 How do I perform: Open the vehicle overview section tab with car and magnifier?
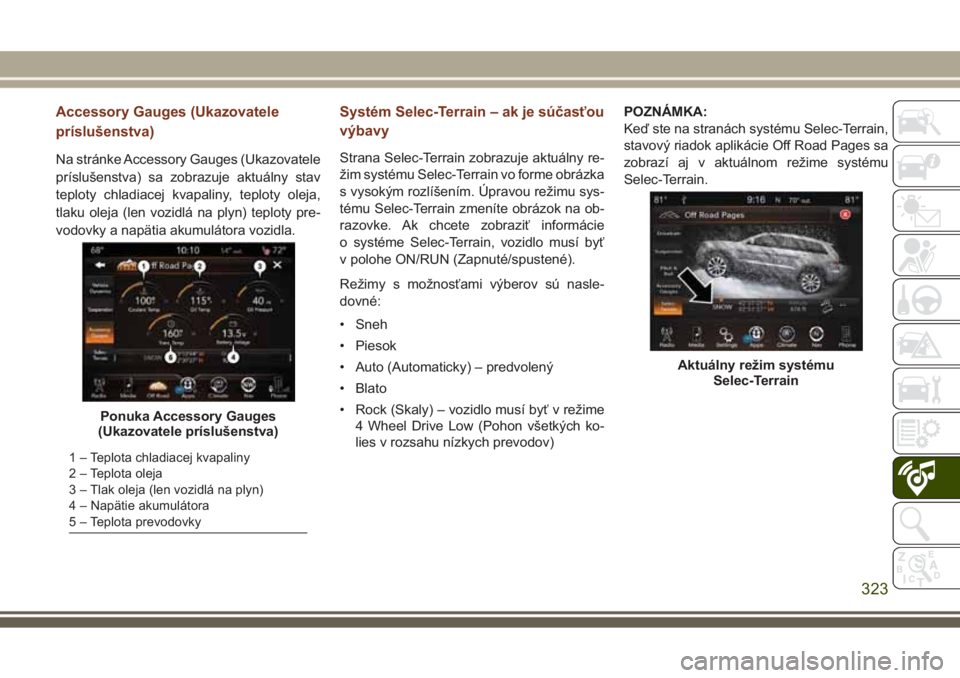coord(926,122)
